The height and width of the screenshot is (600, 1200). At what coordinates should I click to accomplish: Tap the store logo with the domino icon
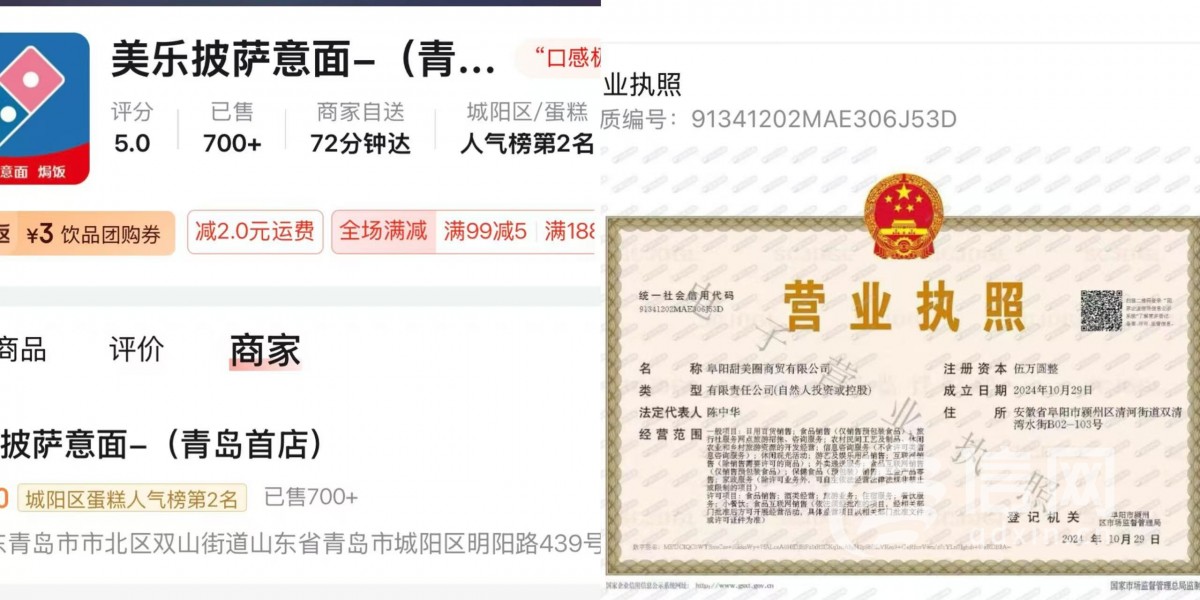[44, 108]
